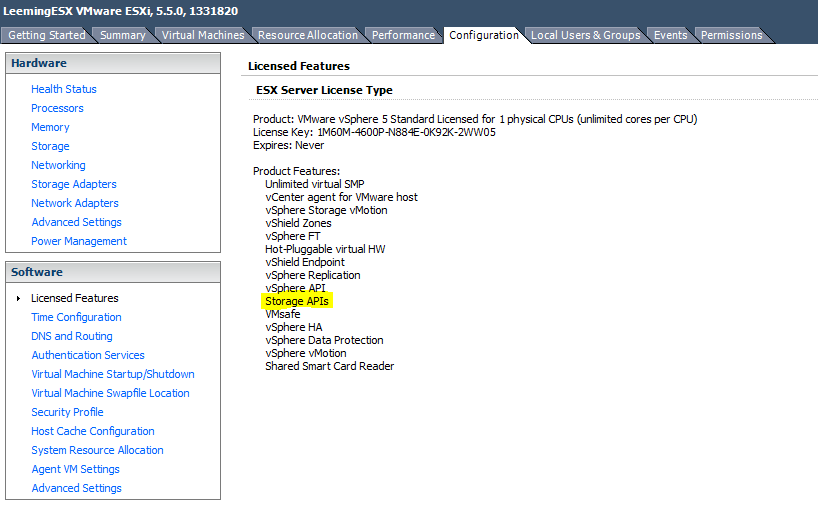The width and height of the screenshot is (818, 514).
Task: Click 'vSphere Data Protection' feature text
Action: point(324,340)
